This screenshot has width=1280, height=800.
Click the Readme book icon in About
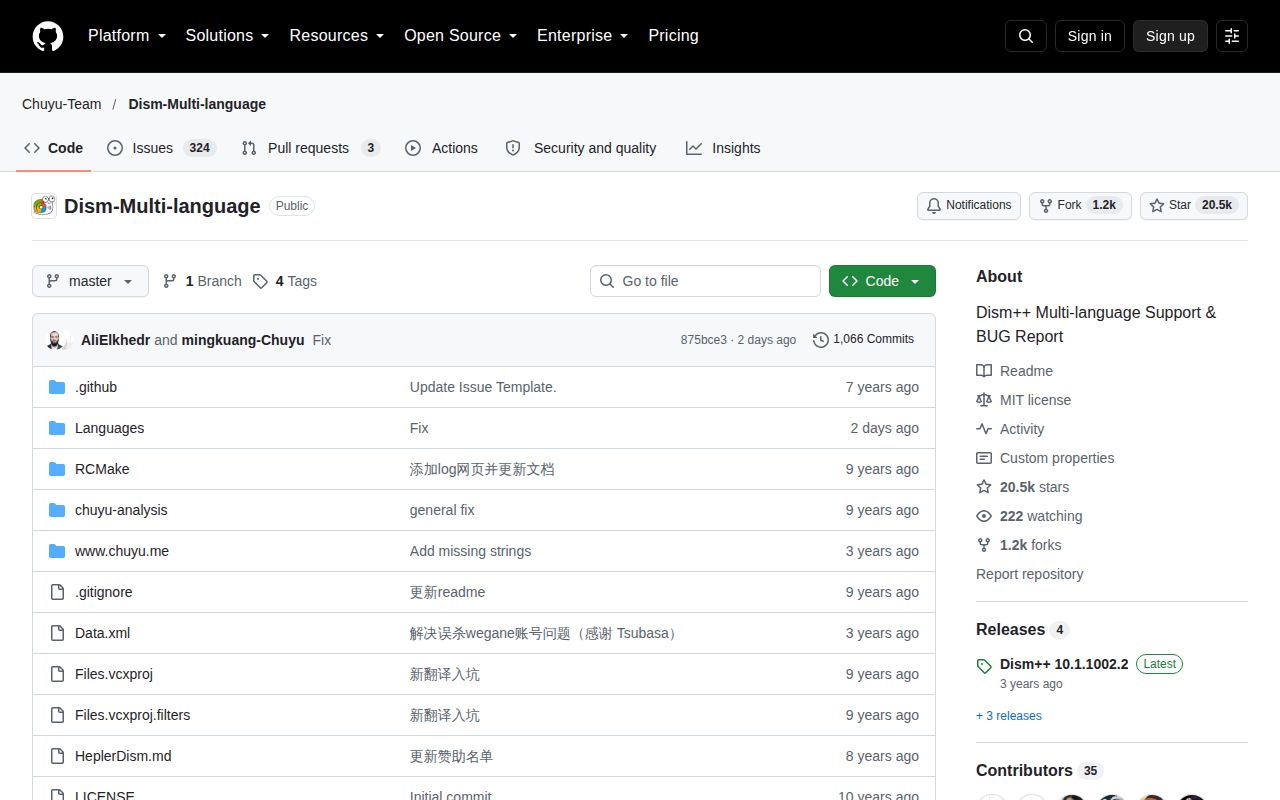tap(984, 371)
